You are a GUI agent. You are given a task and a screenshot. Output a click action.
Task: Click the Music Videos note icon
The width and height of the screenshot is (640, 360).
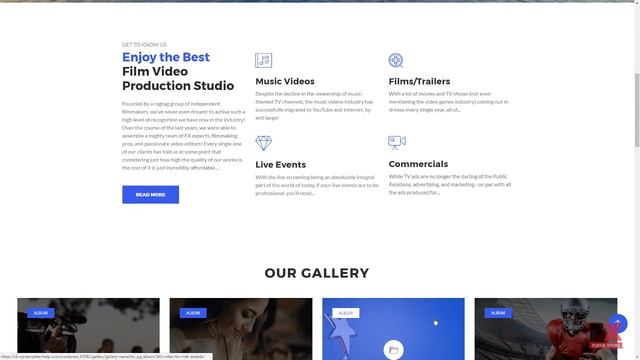(263, 60)
